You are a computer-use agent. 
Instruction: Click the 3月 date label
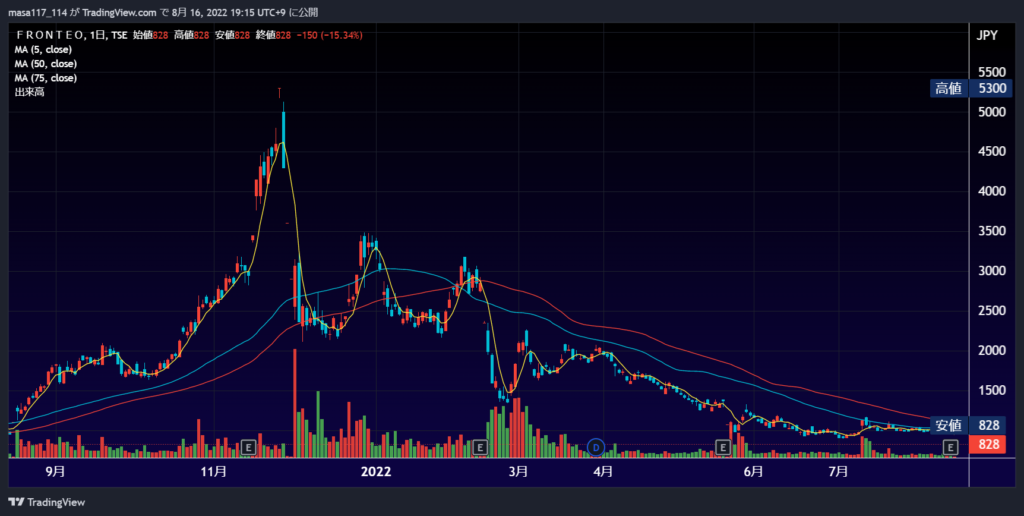tap(518, 472)
